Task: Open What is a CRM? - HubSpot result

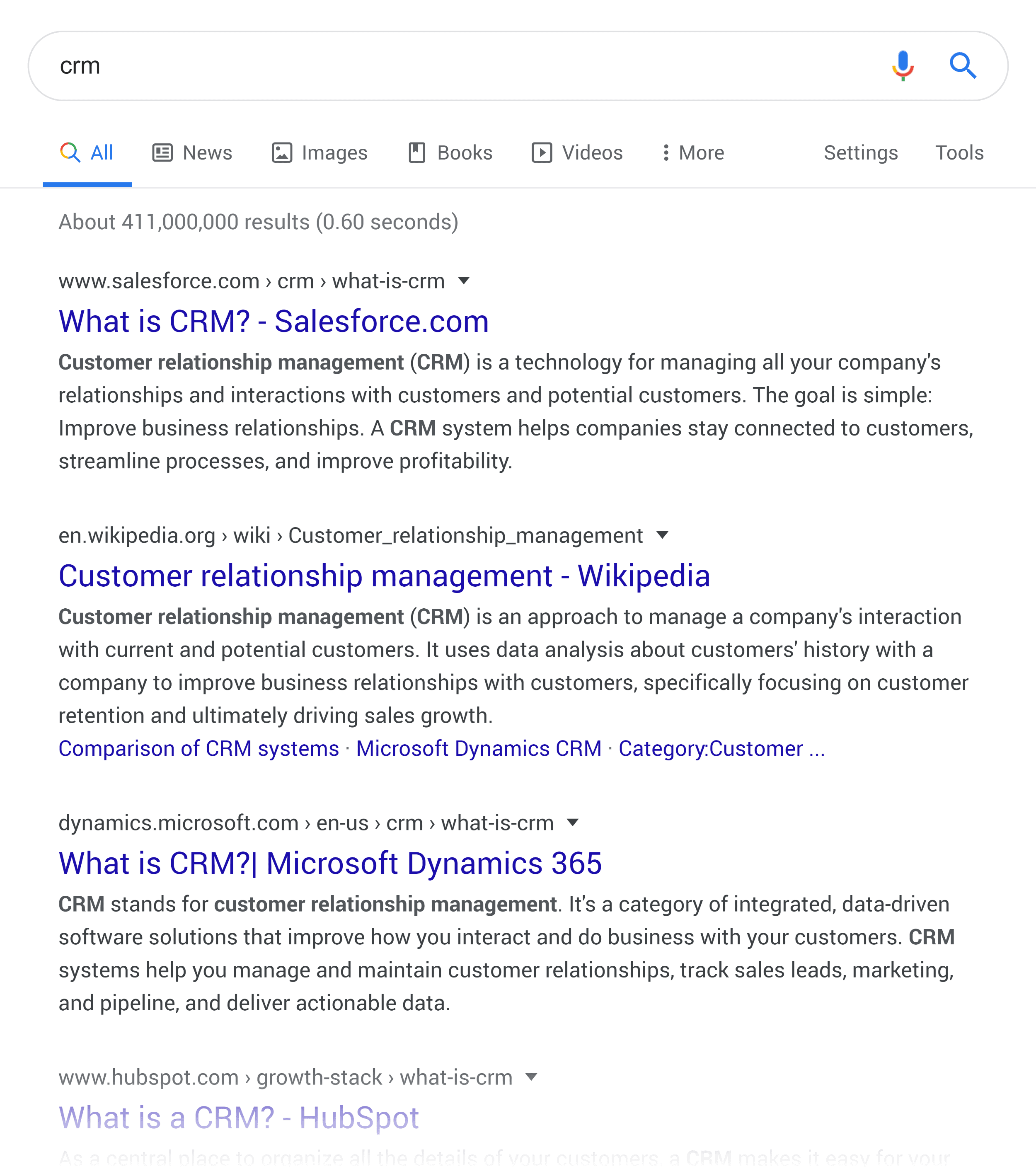Action: [x=239, y=1118]
